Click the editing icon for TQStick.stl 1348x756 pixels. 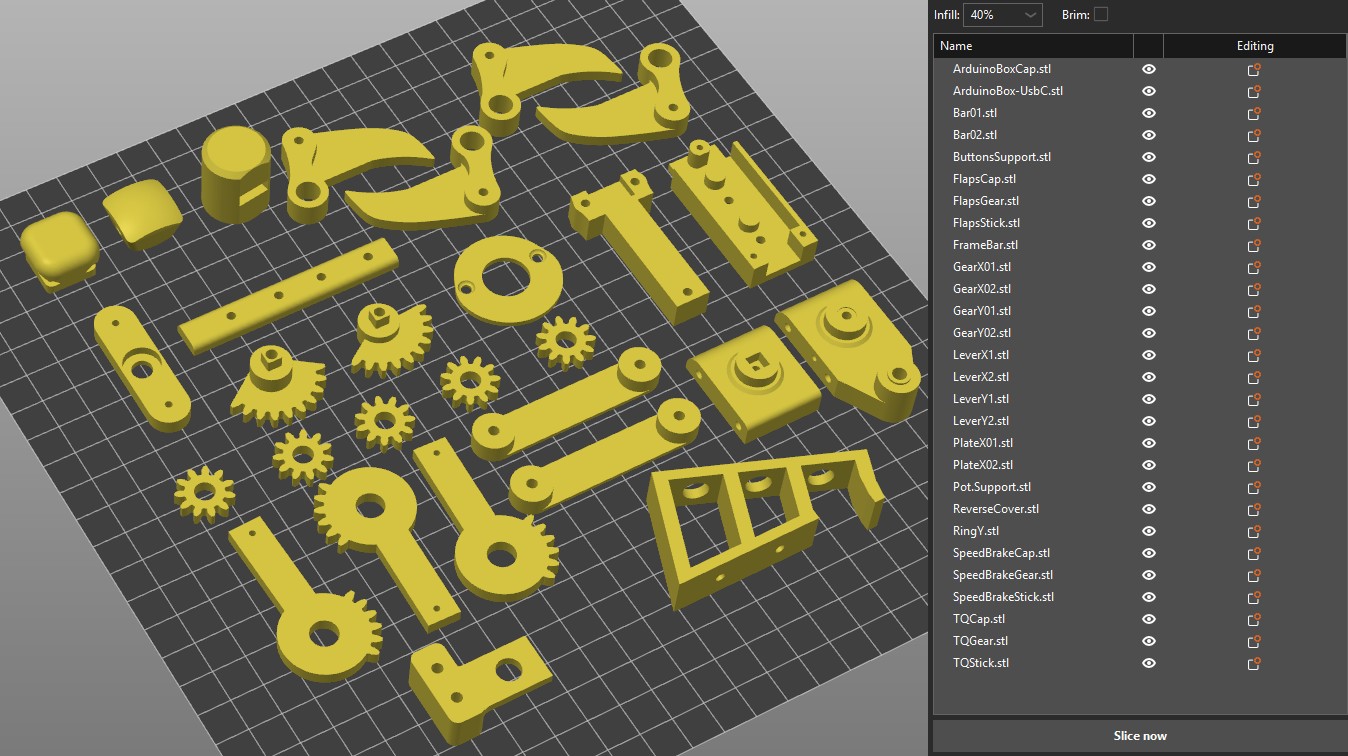[x=1253, y=663]
